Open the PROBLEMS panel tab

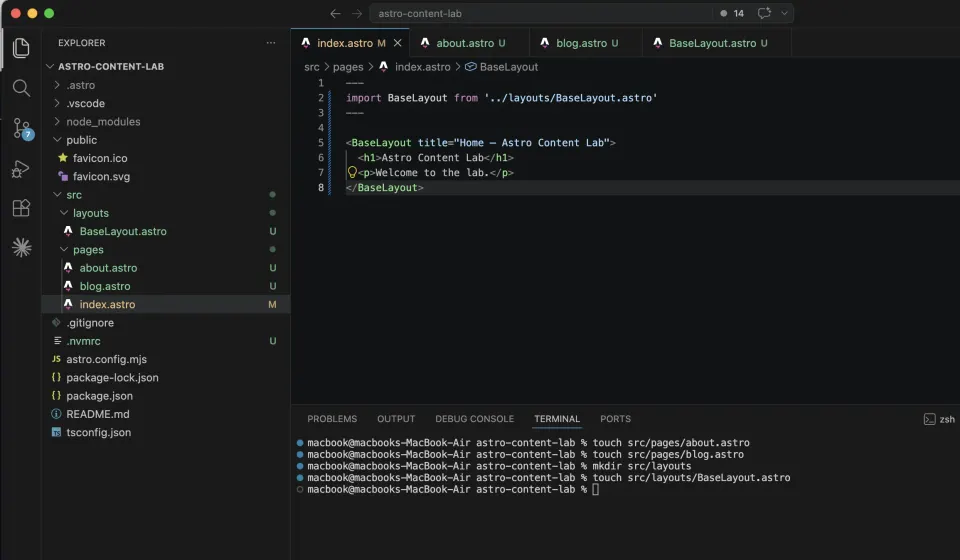click(332, 419)
